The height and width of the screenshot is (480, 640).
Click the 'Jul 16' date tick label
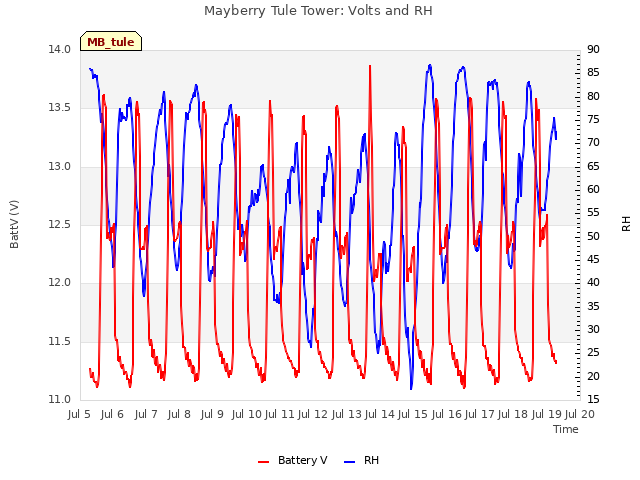click(x=447, y=414)
